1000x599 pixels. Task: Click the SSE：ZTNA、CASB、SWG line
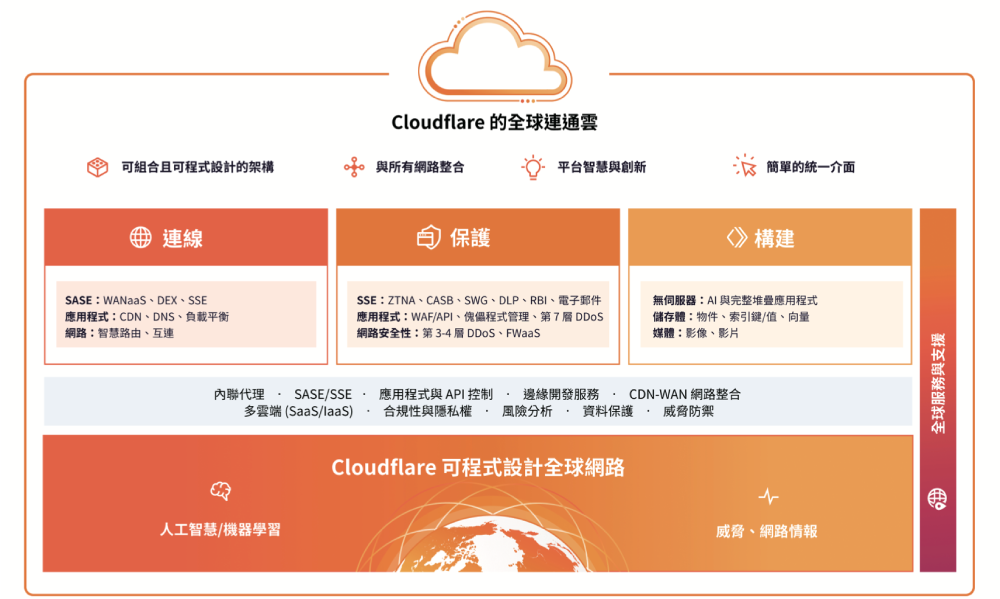pyautogui.click(x=479, y=300)
